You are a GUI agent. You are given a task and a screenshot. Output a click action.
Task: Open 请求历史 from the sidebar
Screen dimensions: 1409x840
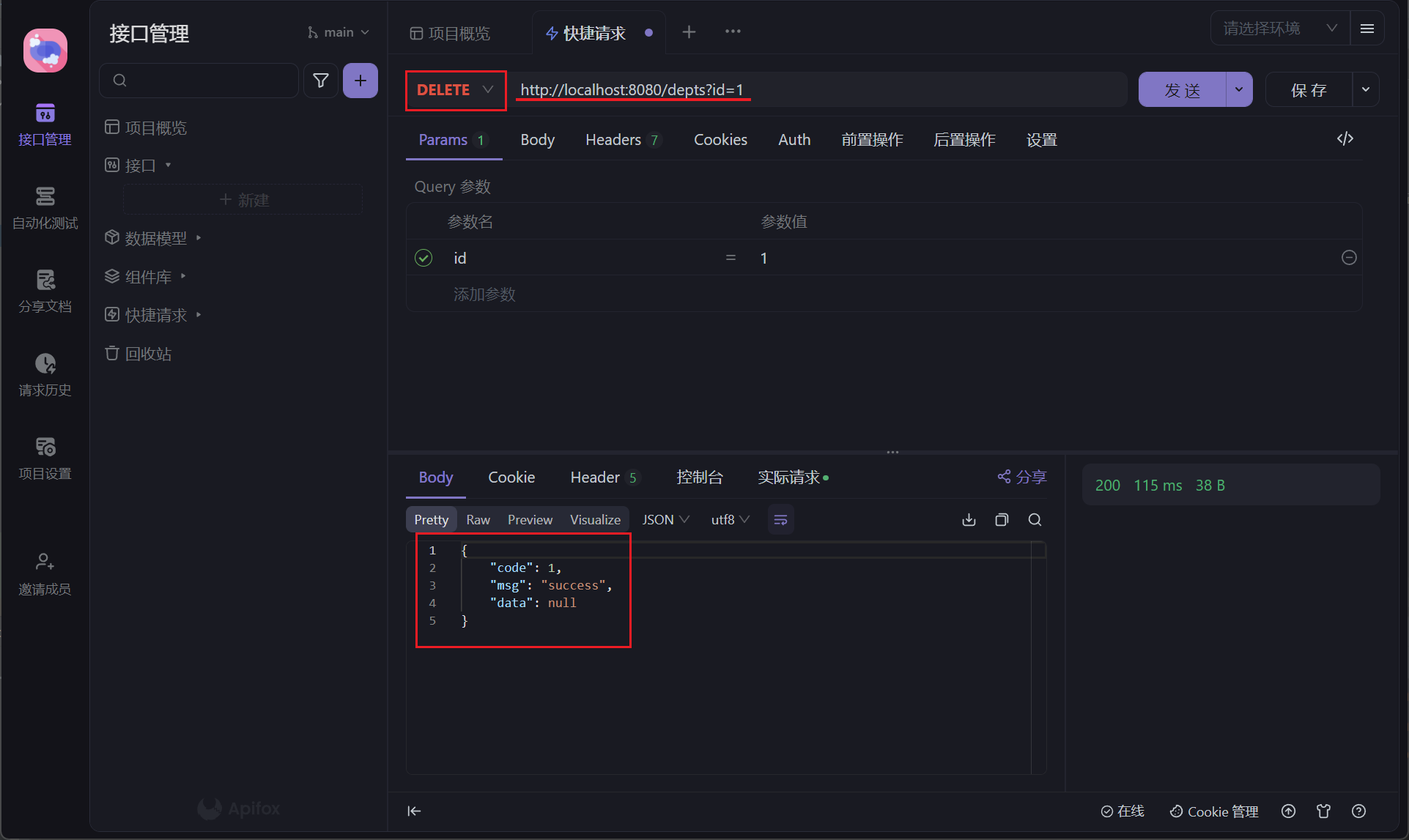[45, 374]
